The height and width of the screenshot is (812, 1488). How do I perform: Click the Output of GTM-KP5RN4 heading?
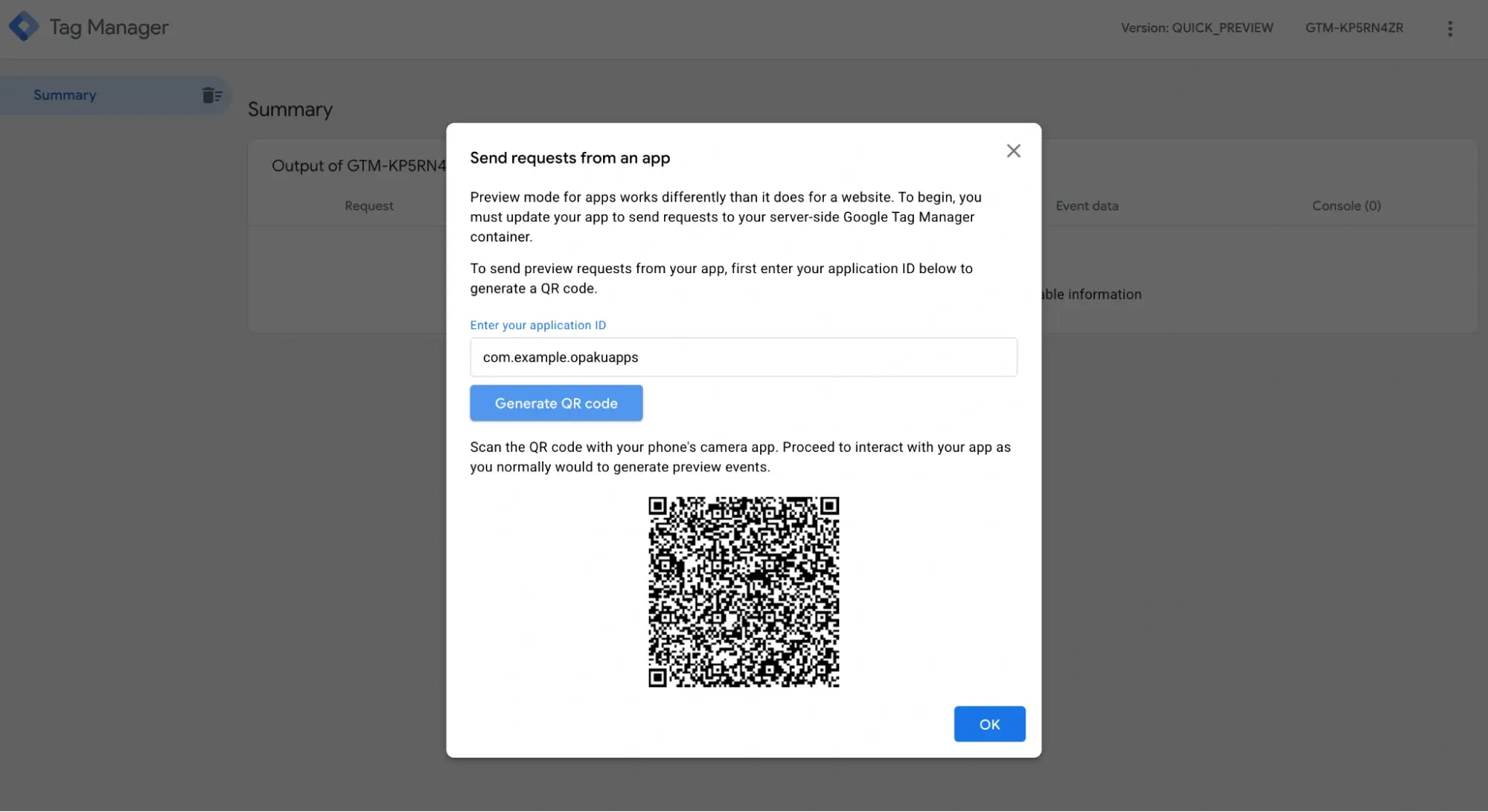pyautogui.click(x=359, y=166)
